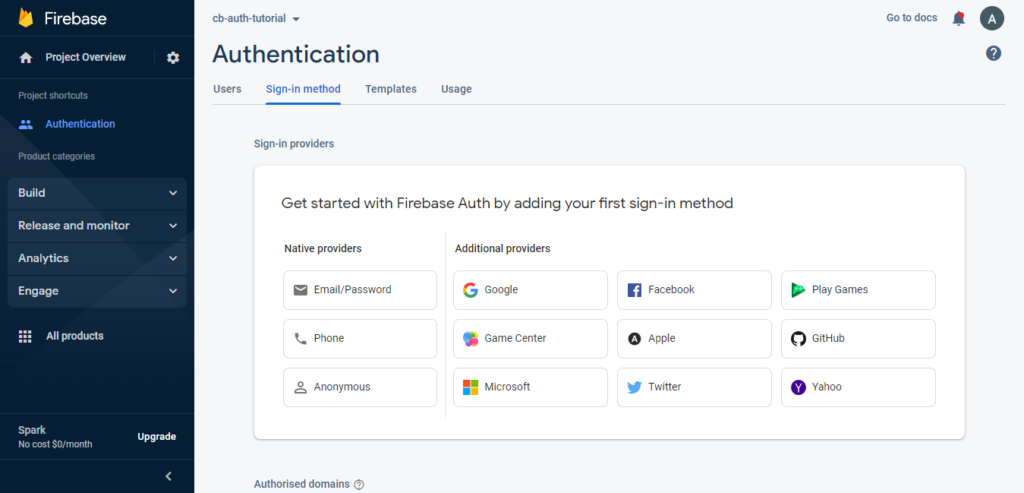Image resolution: width=1024 pixels, height=493 pixels.
Task: Click the Anonymous person icon
Action: [300, 387]
